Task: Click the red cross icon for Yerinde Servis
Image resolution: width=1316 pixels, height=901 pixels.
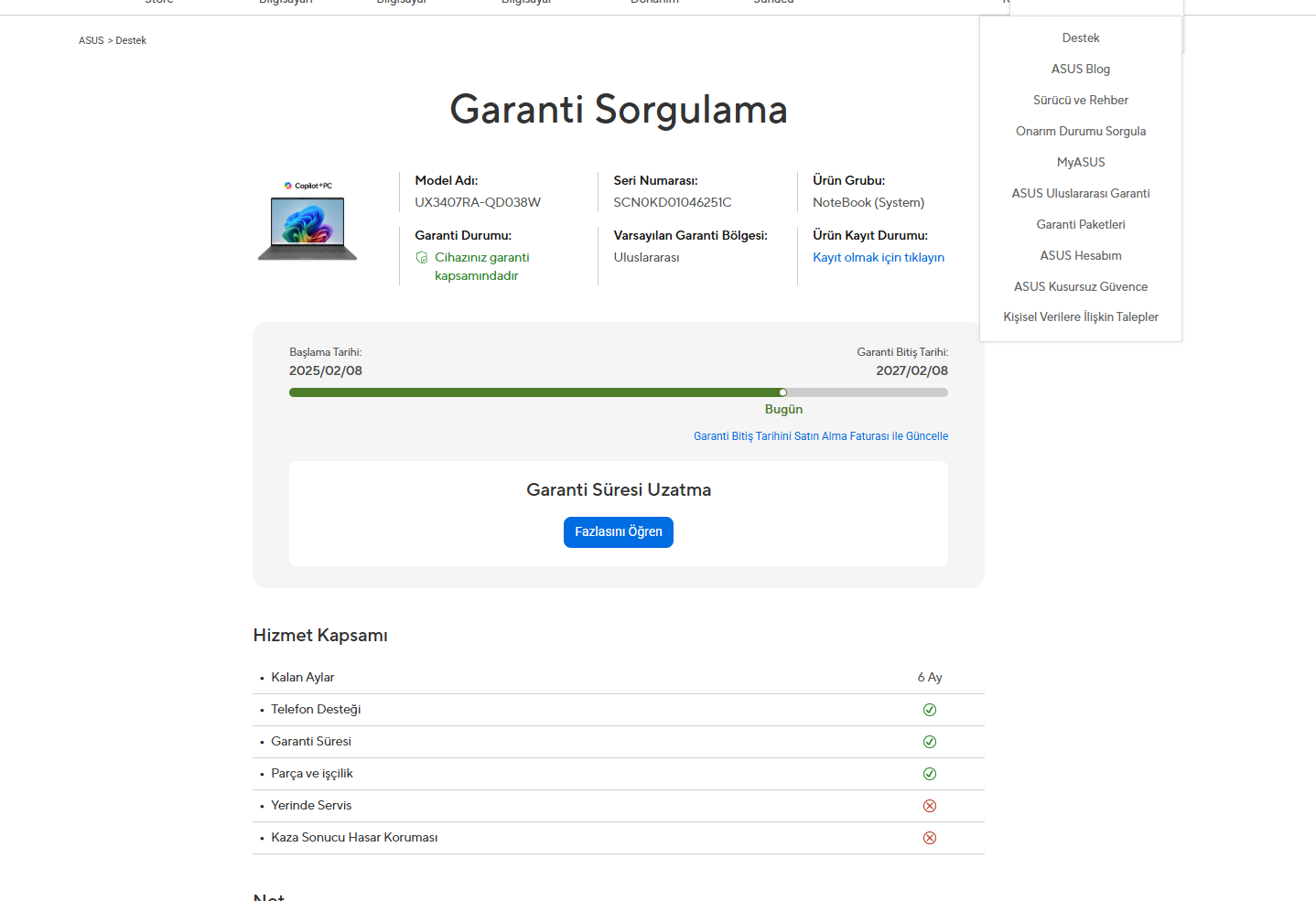Action: click(x=930, y=806)
